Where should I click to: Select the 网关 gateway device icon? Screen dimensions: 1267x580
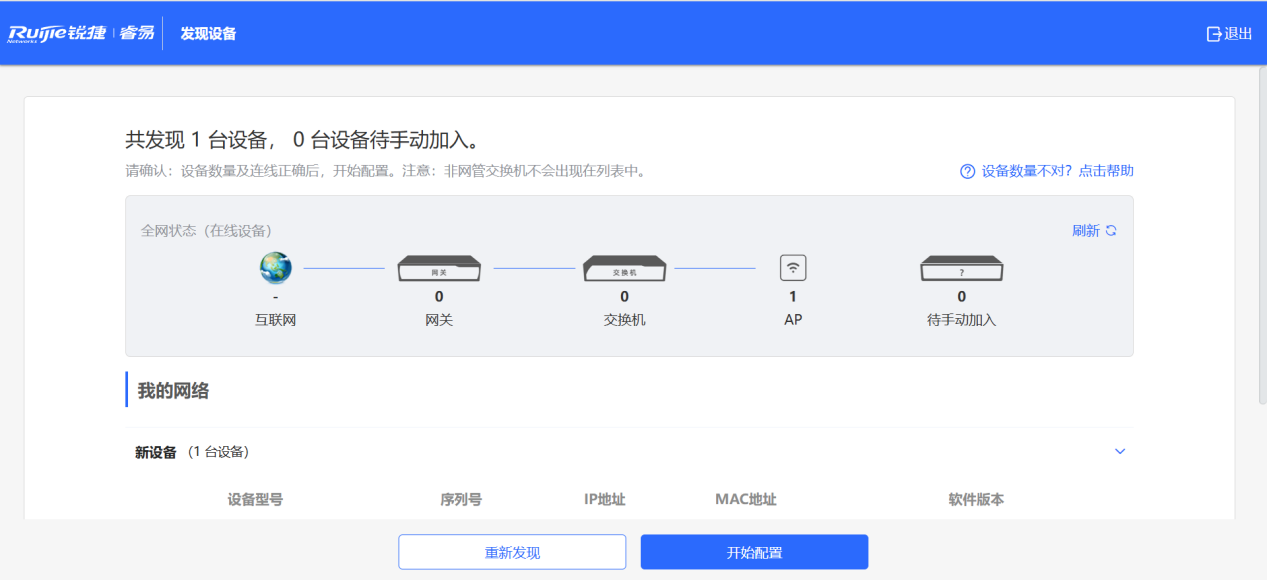click(439, 267)
